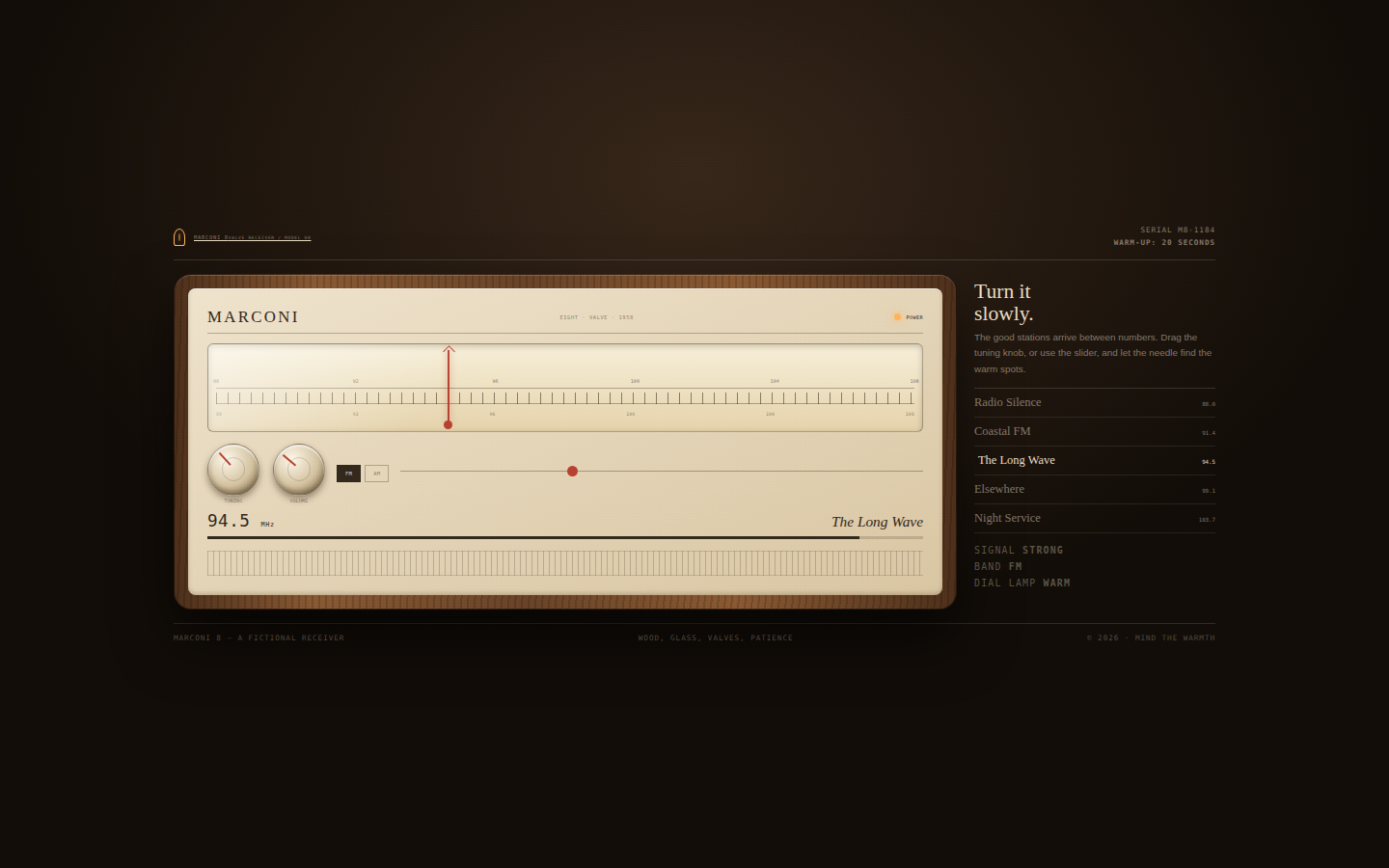The image size is (1389, 868).
Task: Click the 'MIND THE WARMTH' footer text
Action: tap(1175, 638)
